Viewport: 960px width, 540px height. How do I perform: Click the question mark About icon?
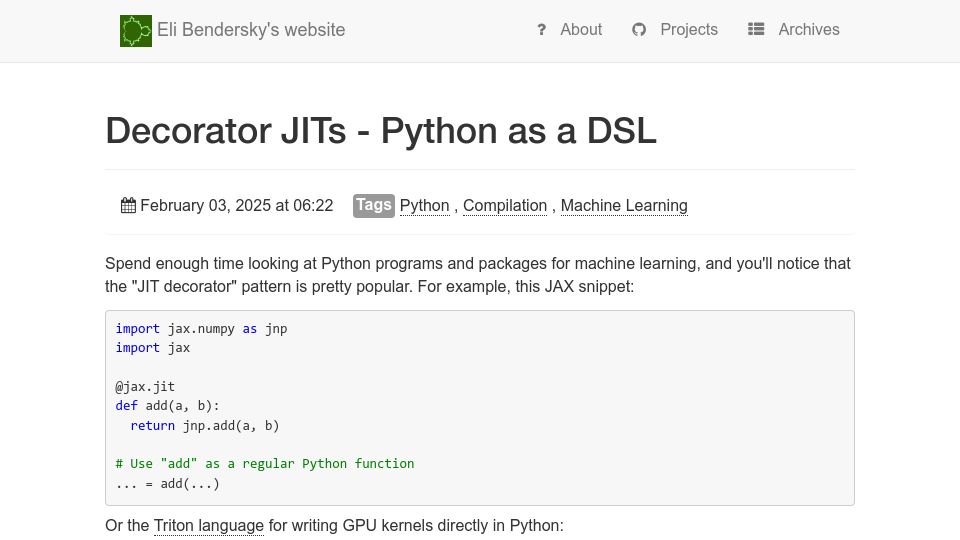[x=541, y=29]
